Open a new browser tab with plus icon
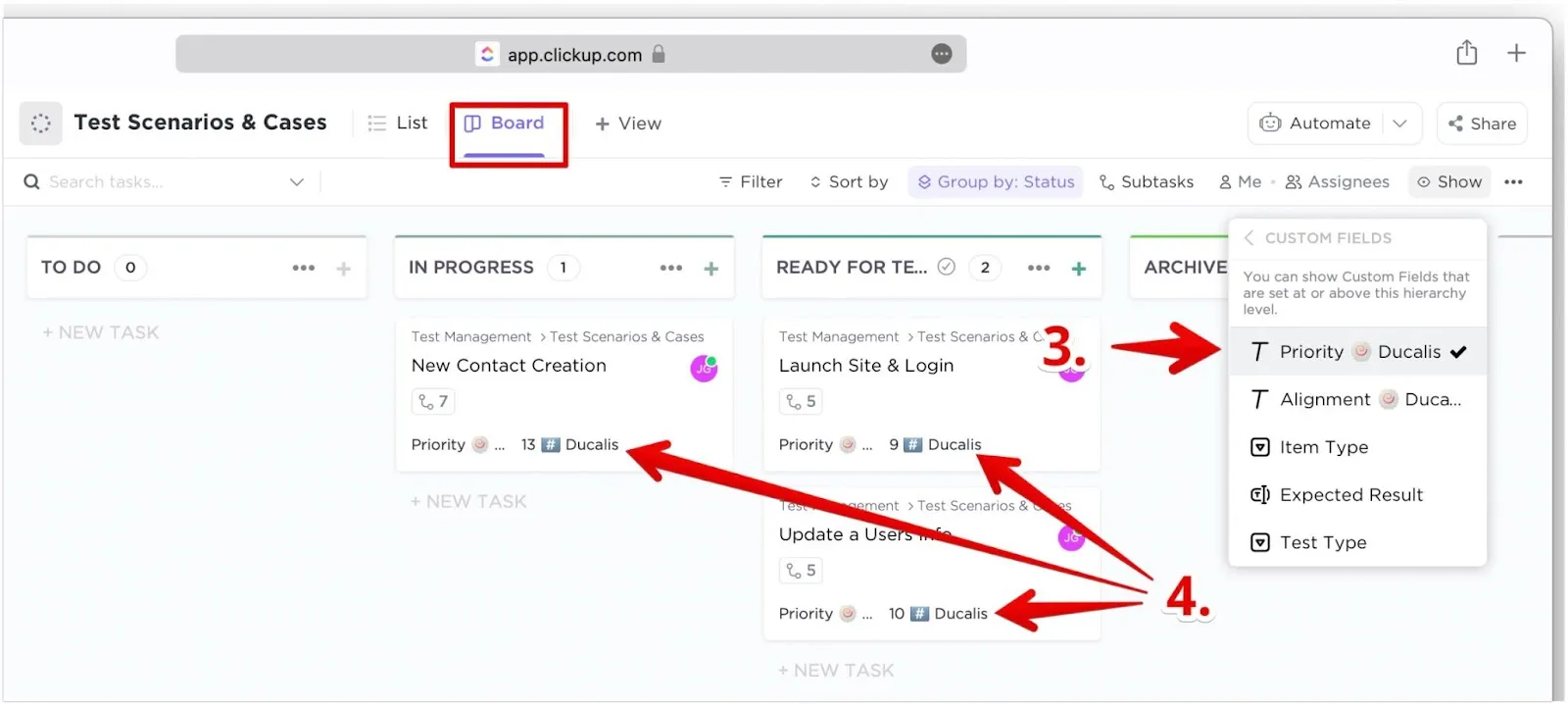Image resolution: width=1568 pixels, height=705 pixels. click(1516, 53)
